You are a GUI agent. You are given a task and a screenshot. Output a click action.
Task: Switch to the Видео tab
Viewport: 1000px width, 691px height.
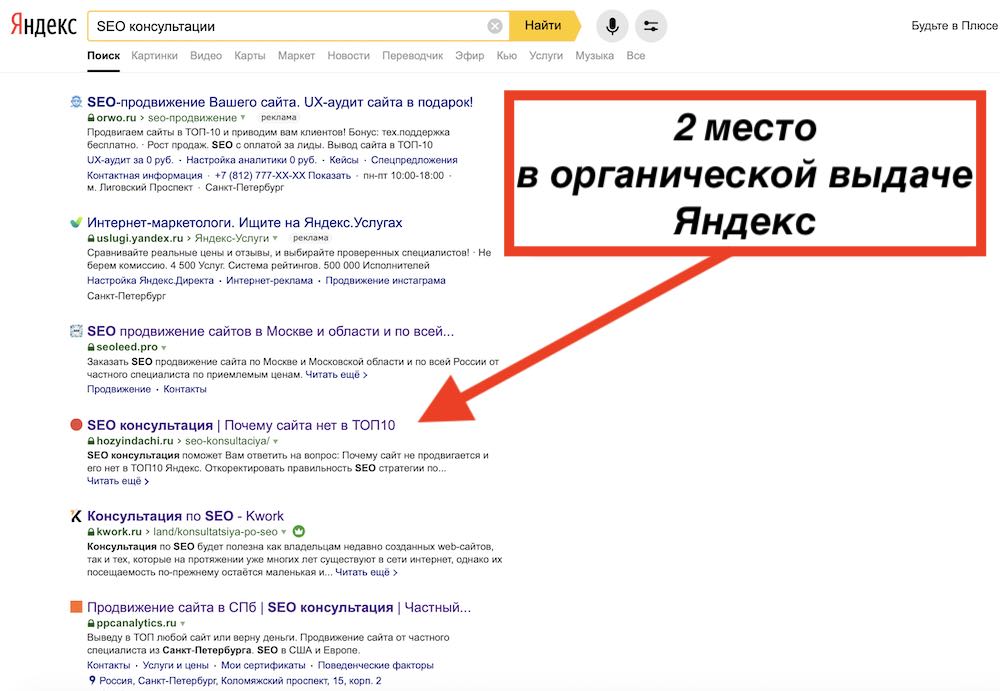(206, 56)
